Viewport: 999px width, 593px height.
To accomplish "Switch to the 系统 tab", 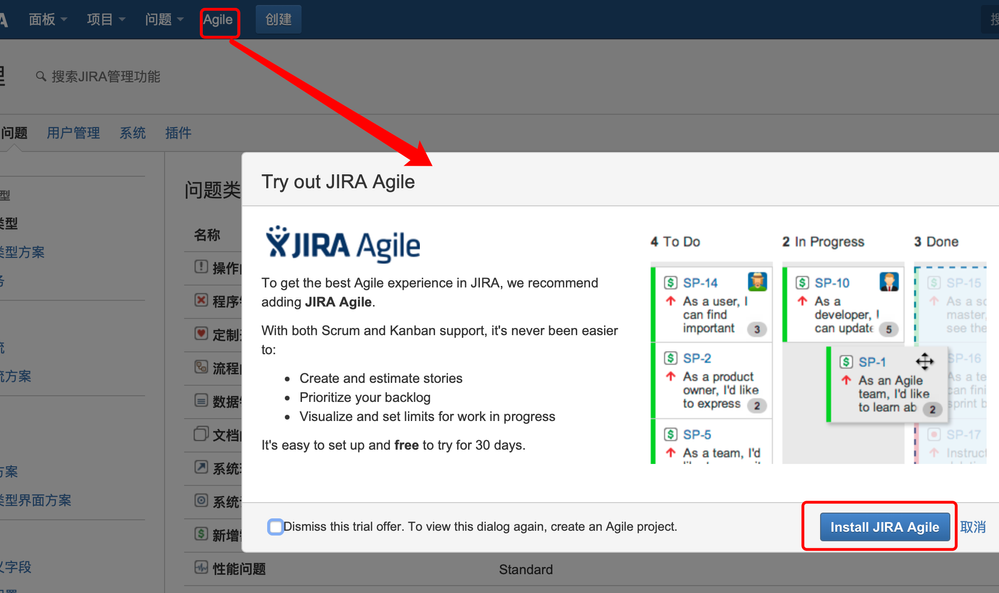I will (x=133, y=132).
